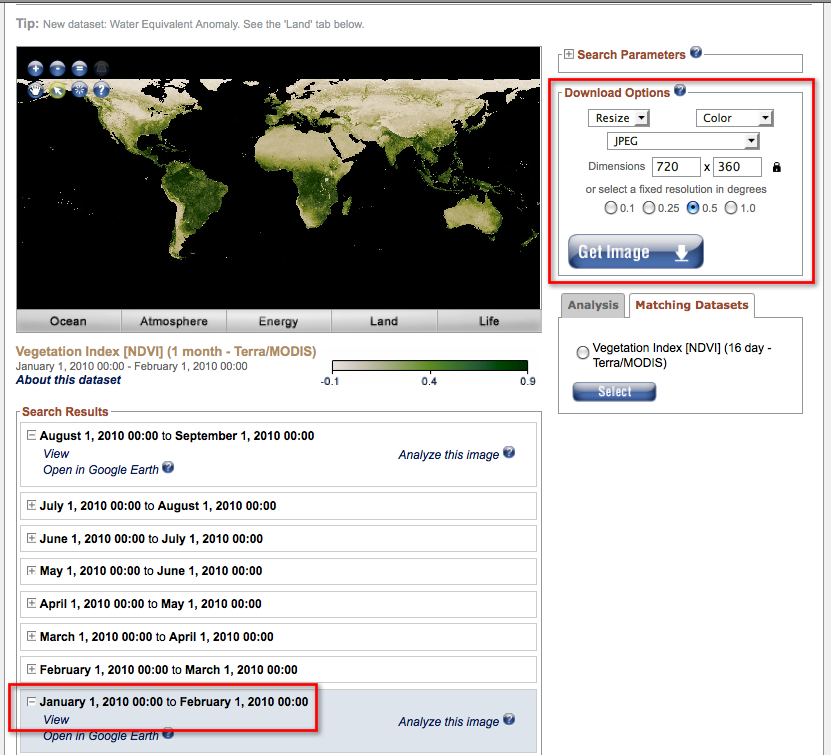The image size is (831, 755).
Task: Open the About this dataset link
Action: [x=68, y=380]
